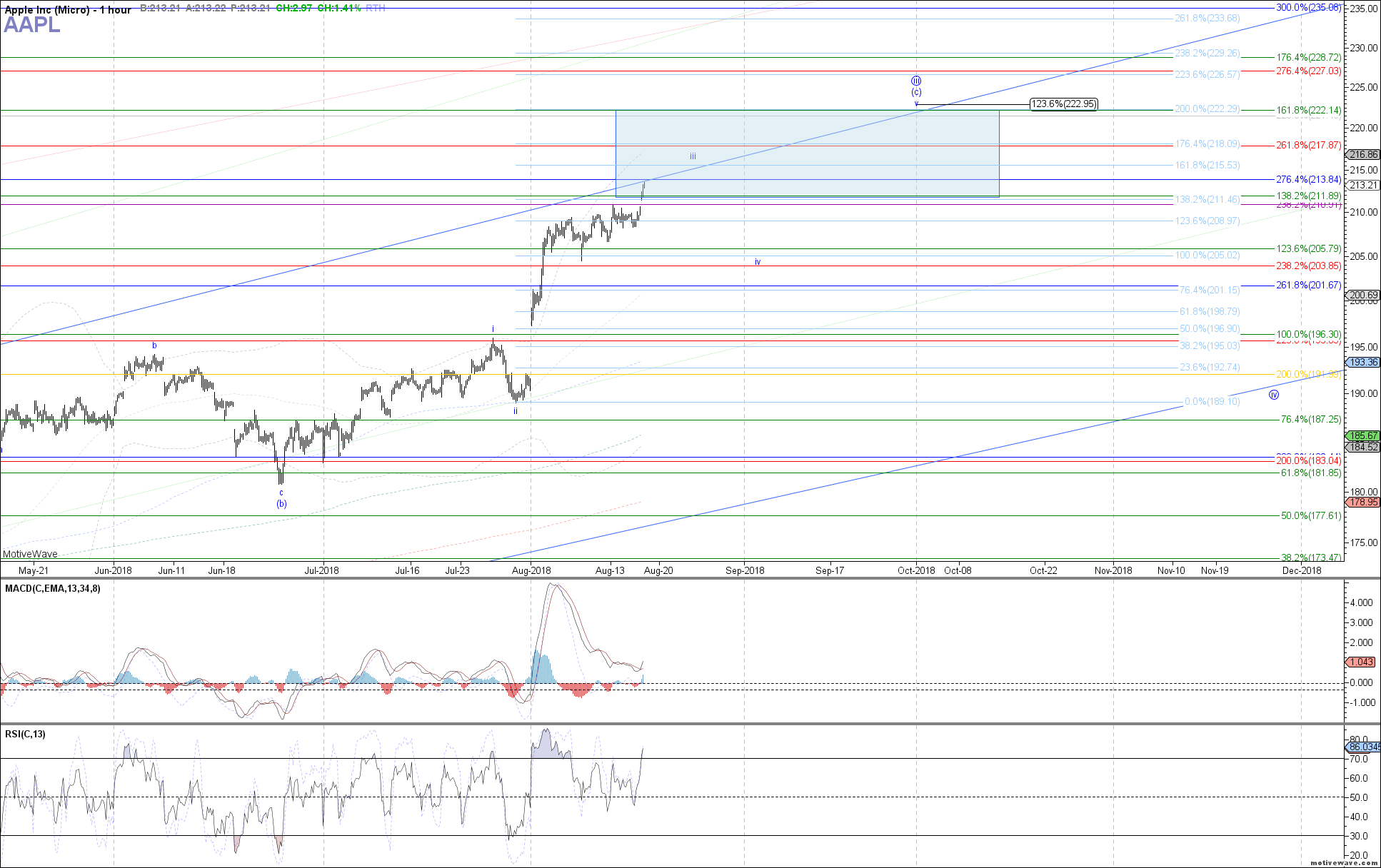
Task: Select the 1.043 MACD value tag
Action: pos(1360,662)
